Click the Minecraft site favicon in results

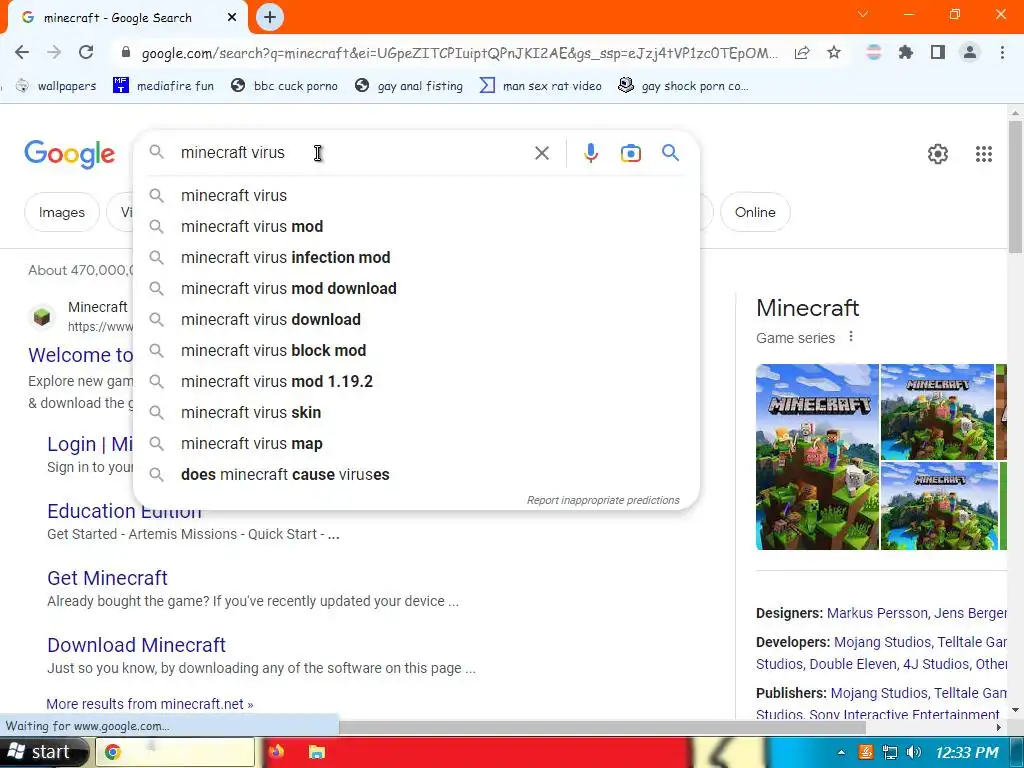[42, 317]
